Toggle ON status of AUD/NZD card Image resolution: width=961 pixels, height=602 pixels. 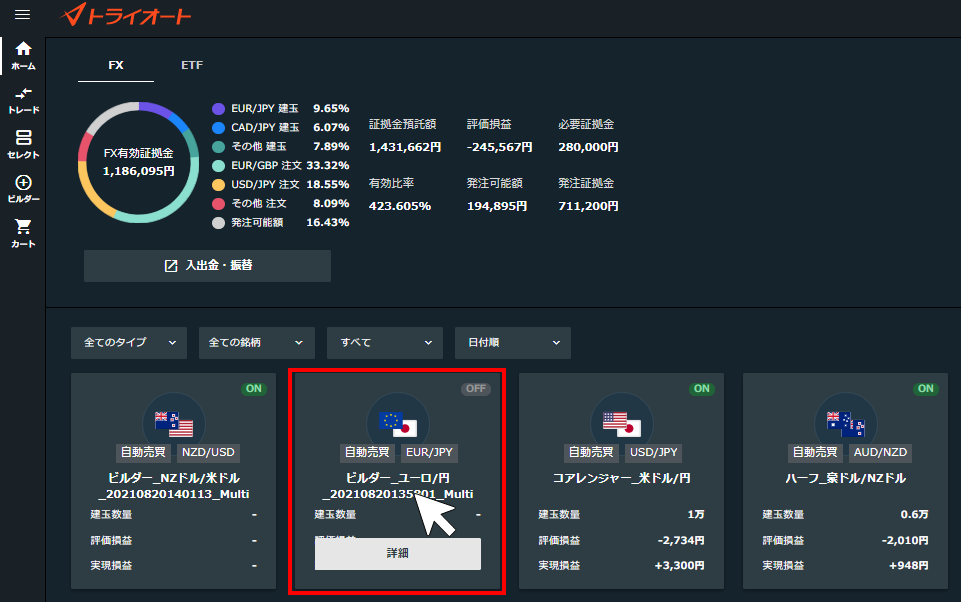pos(925,389)
